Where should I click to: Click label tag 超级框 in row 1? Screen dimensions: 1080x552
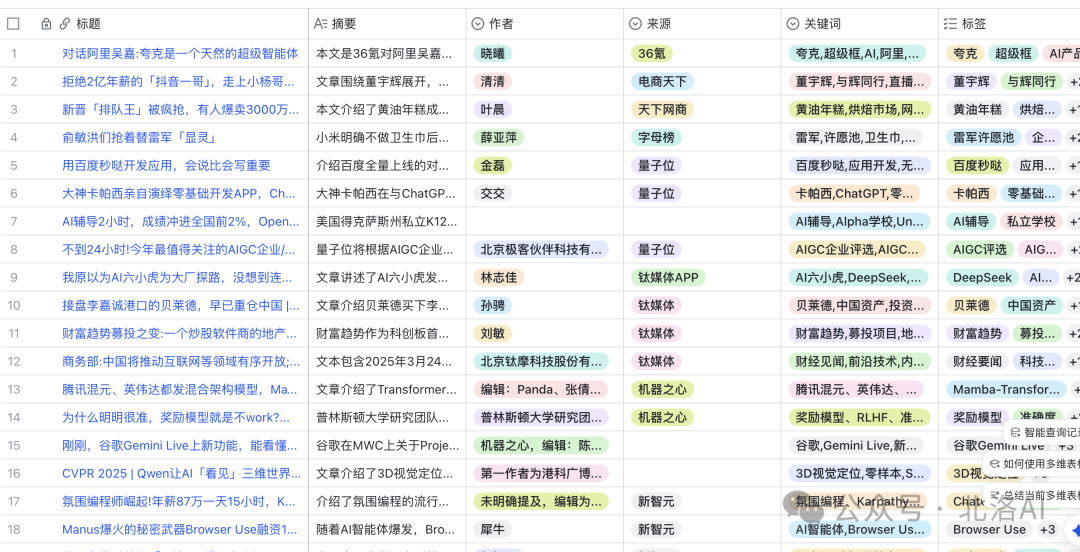coord(1013,54)
